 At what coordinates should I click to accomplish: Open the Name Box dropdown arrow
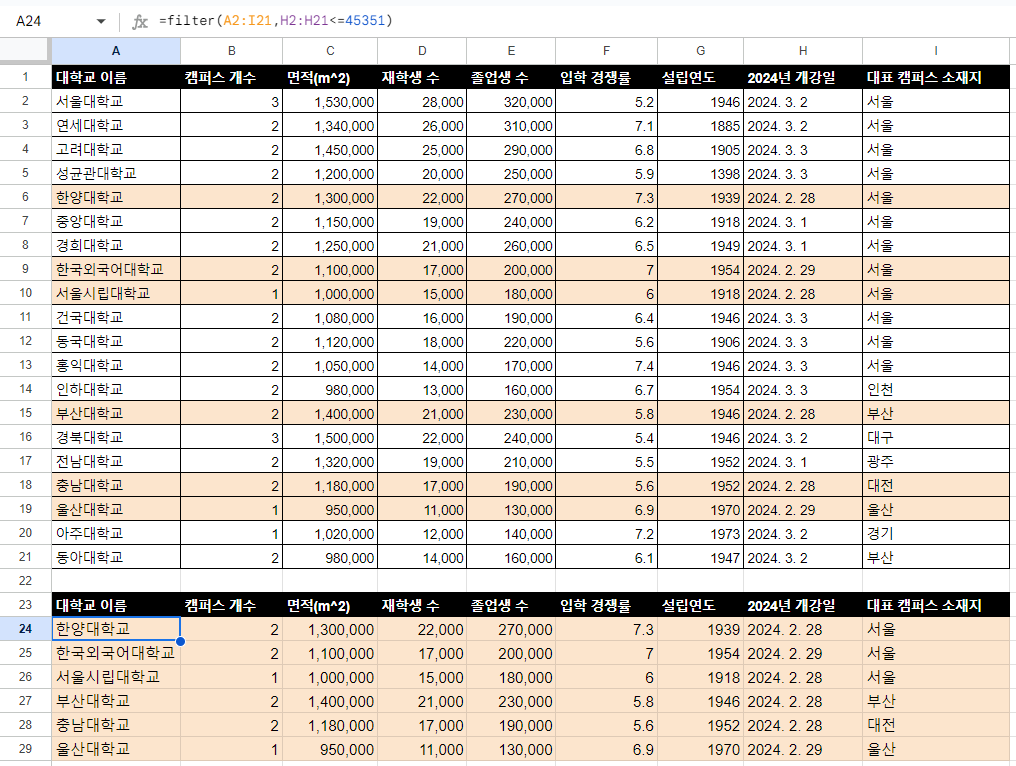tap(101, 21)
